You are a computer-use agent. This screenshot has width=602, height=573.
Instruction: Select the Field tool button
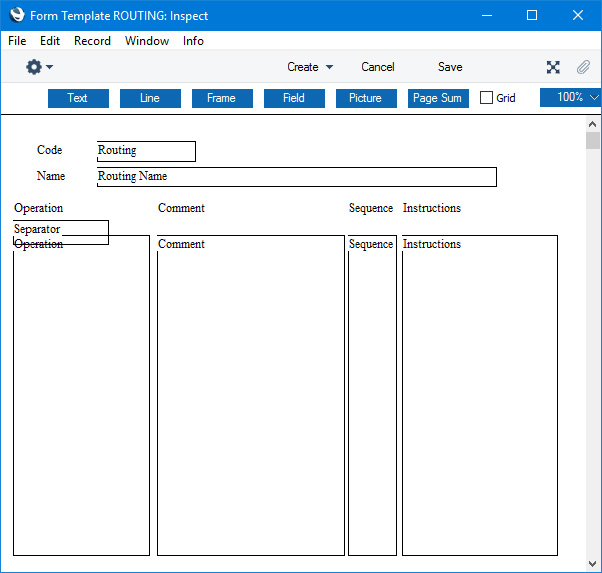click(294, 98)
